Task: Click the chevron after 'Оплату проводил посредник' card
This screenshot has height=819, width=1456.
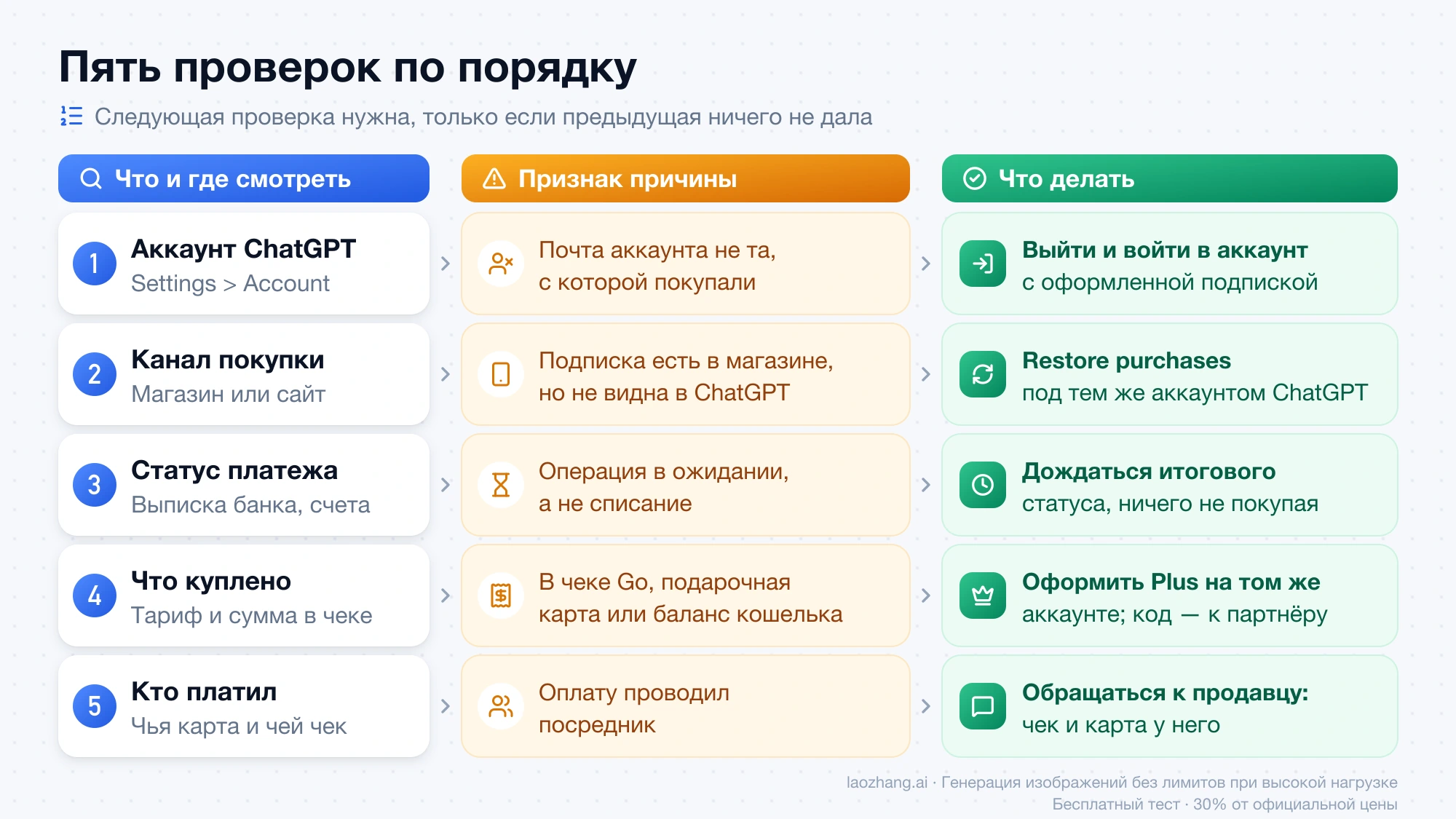Action: (x=926, y=706)
